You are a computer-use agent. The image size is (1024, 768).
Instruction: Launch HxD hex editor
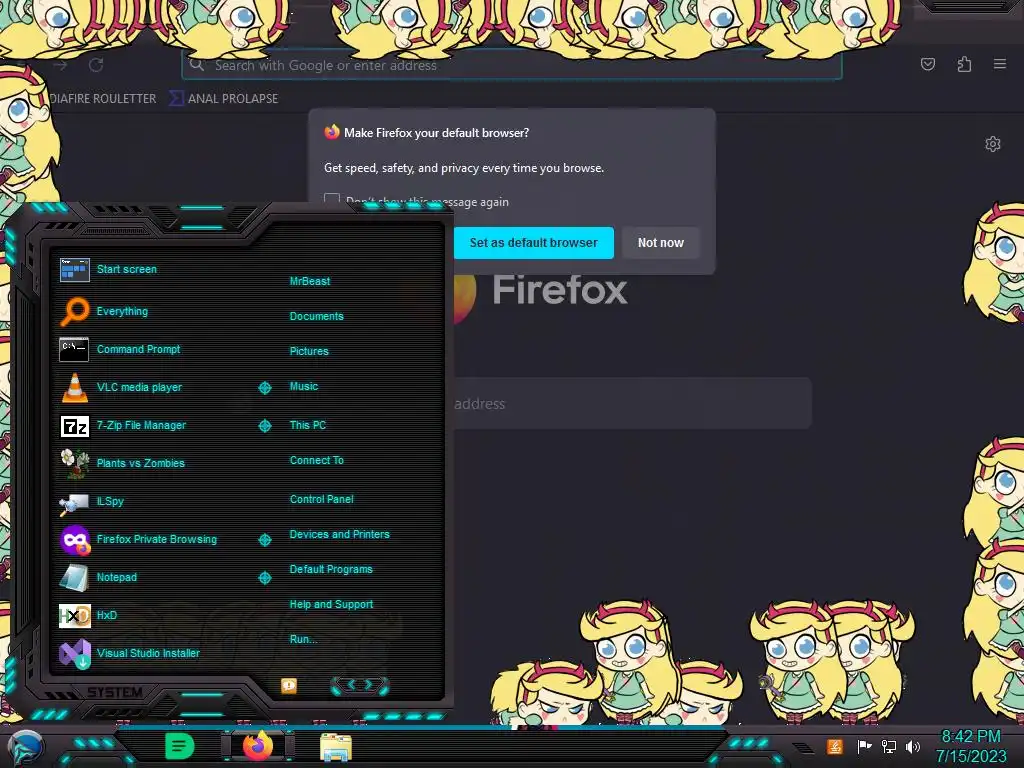(106, 615)
